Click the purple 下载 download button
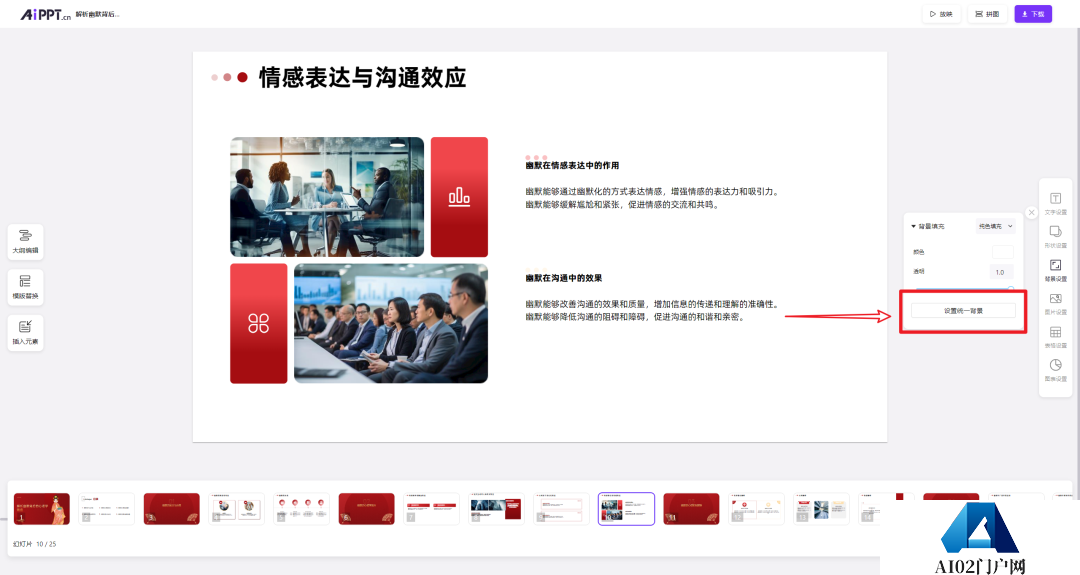Image resolution: width=1080 pixels, height=575 pixels. click(x=1032, y=14)
